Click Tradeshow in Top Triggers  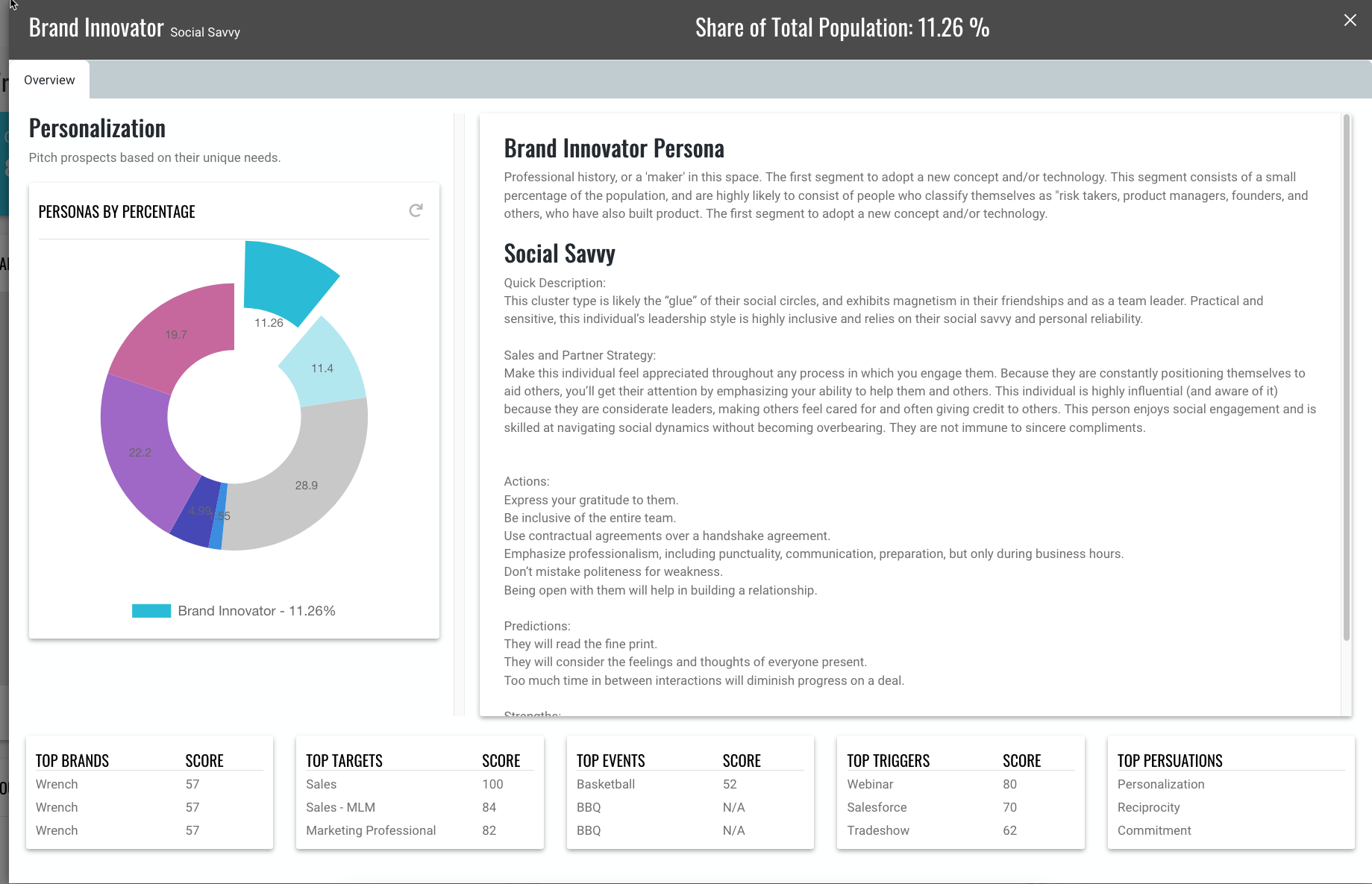coord(878,830)
